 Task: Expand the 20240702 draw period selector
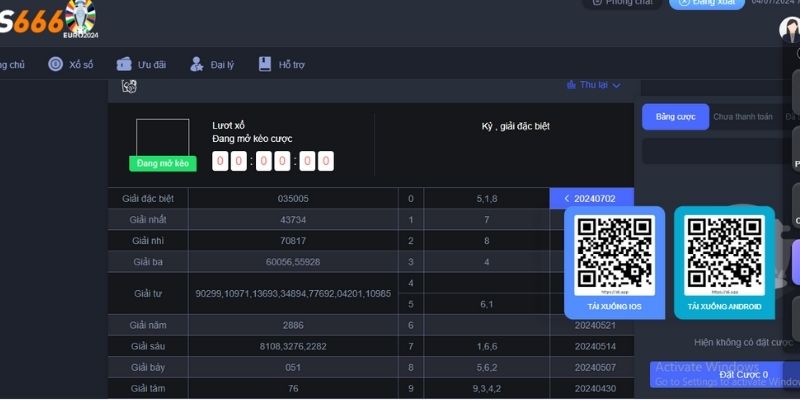(591, 199)
